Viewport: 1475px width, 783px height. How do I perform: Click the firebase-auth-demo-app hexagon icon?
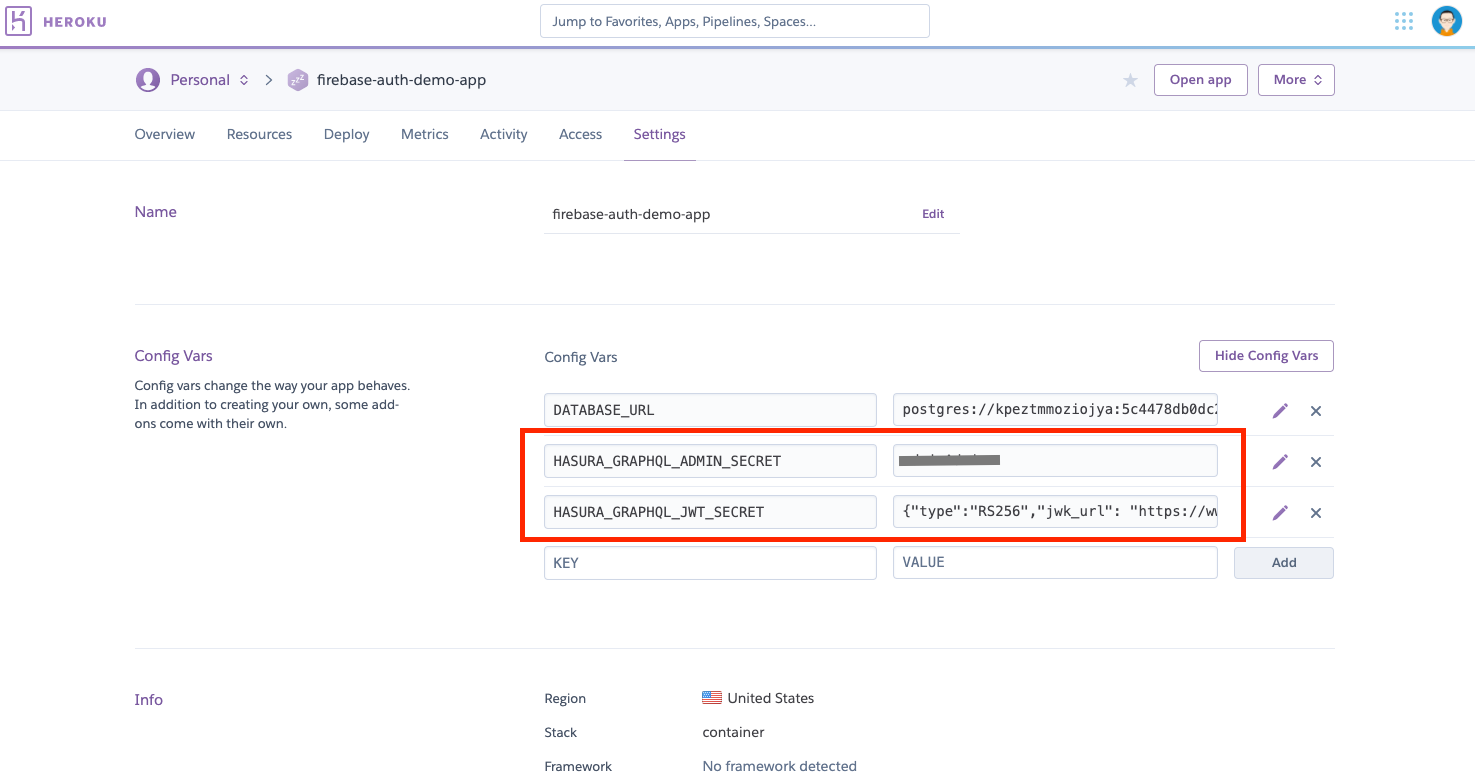pos(297,80)
